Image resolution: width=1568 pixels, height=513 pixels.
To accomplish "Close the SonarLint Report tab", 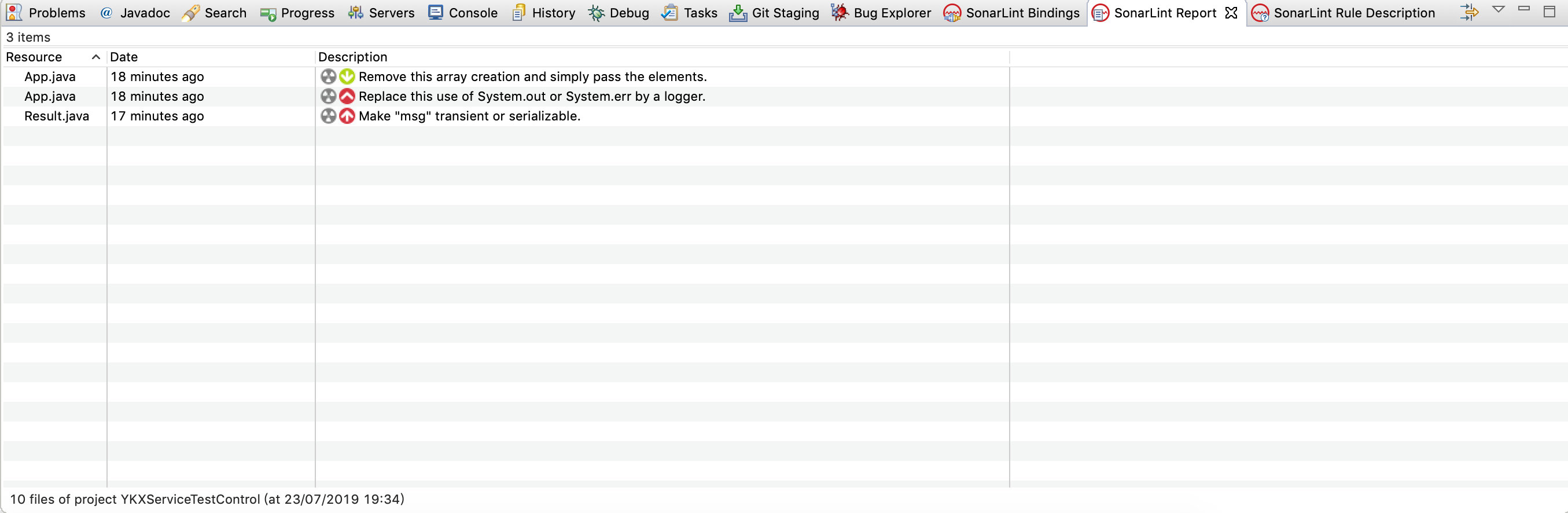I will coord(1231,13).
